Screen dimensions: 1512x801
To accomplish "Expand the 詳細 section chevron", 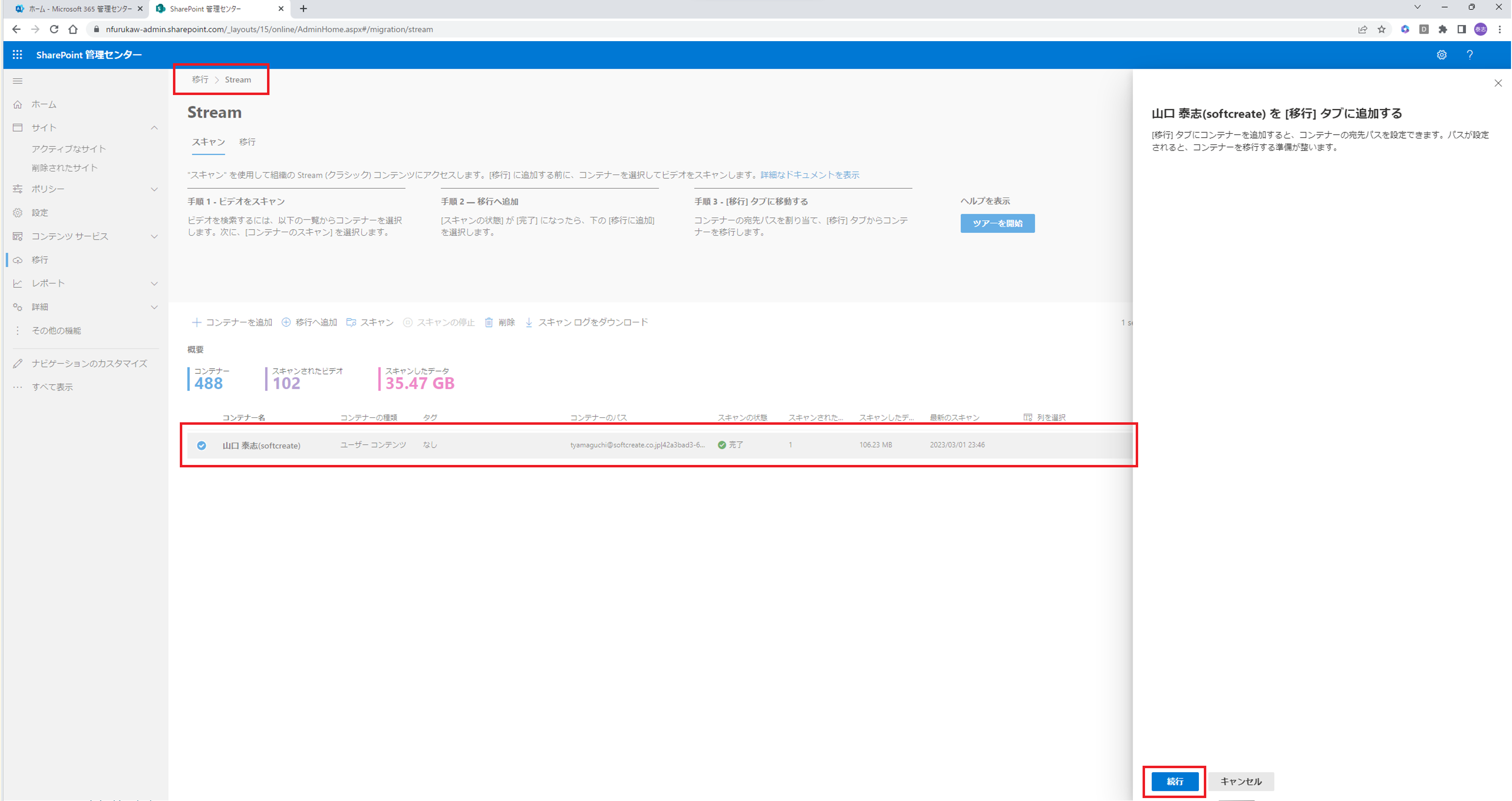I will (154, 307).
